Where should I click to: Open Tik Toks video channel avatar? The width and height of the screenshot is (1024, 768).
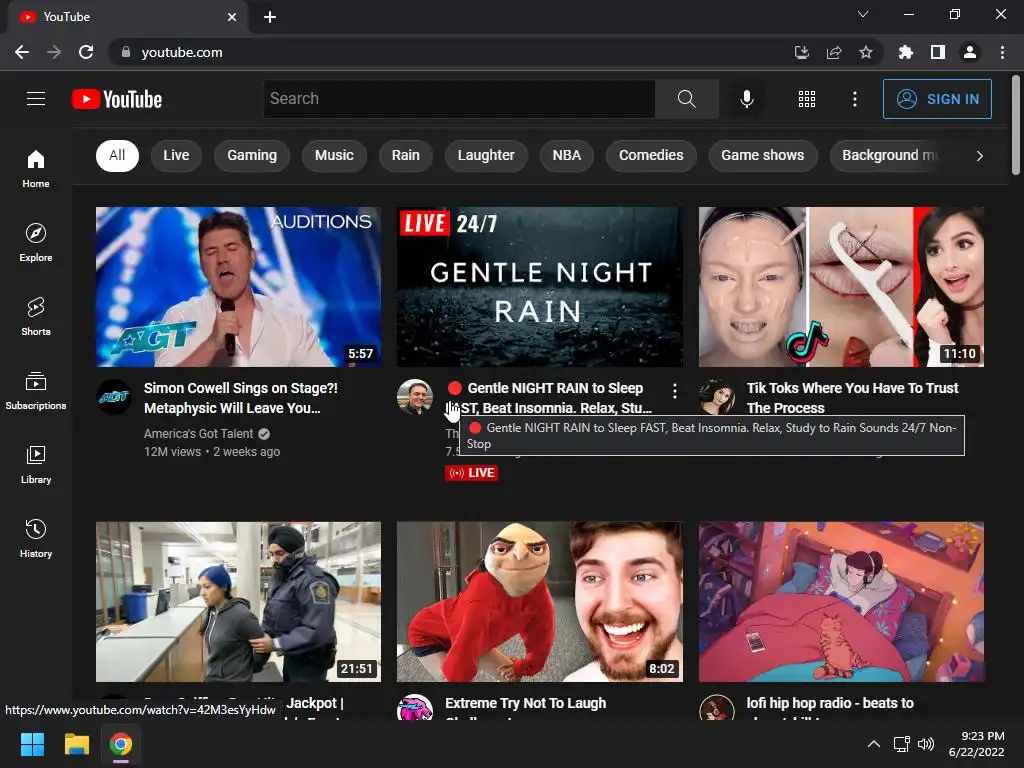(x=716, y=396)
